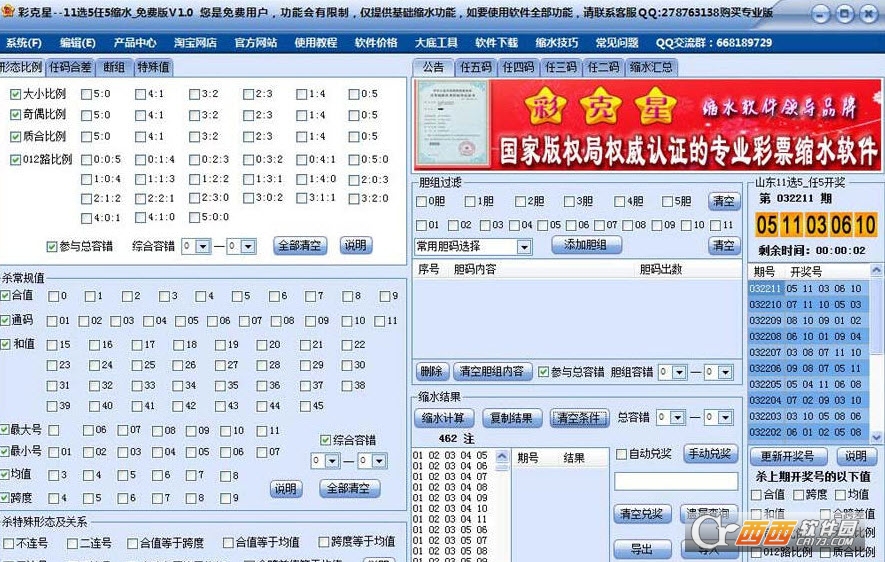885x562 pixels.
Task: Check the 合值等于跨度 checkbox
Action: (132, 543)
